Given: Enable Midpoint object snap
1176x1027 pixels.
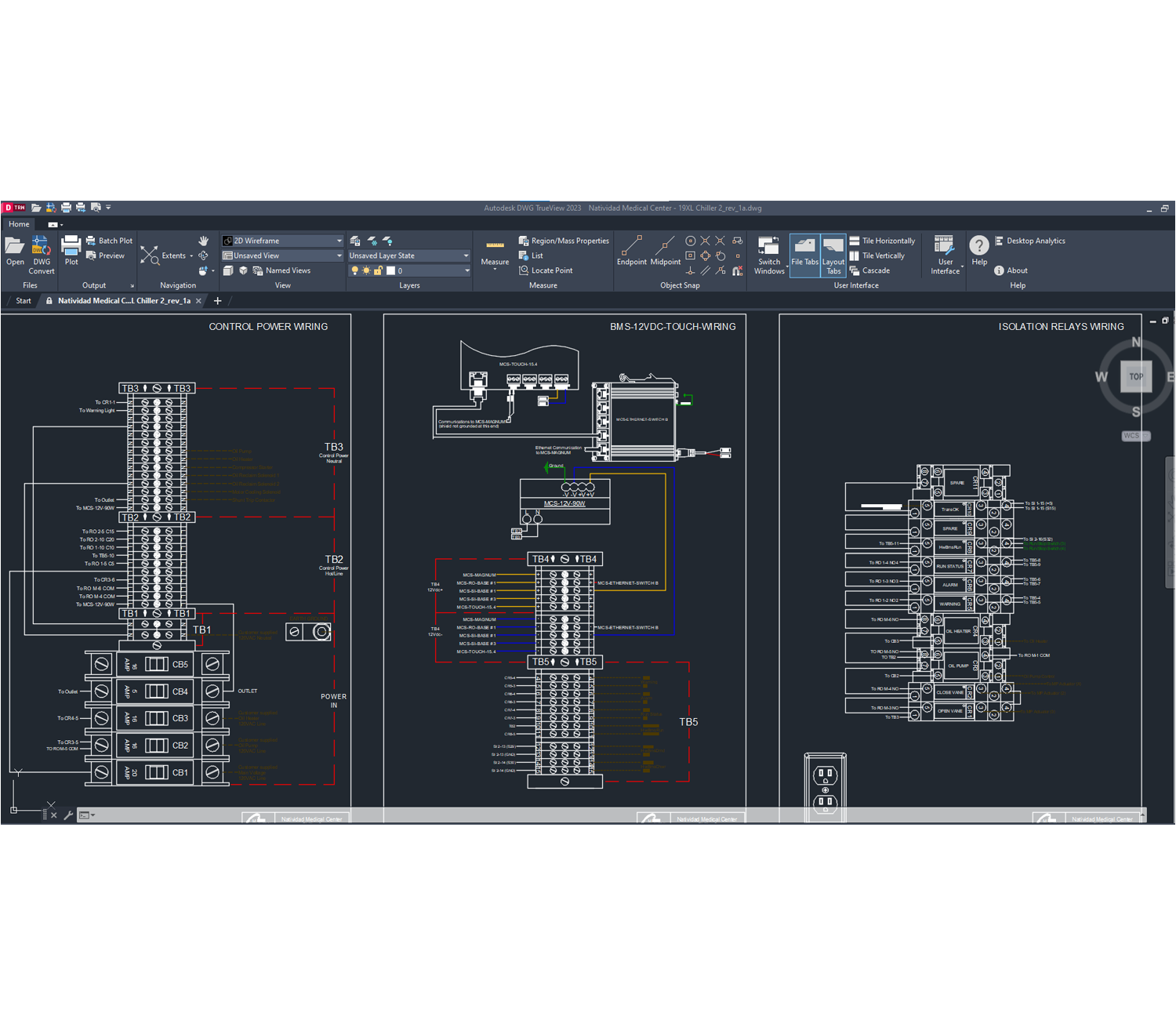Looking at the screenshot, I should (x=665, y=251).
